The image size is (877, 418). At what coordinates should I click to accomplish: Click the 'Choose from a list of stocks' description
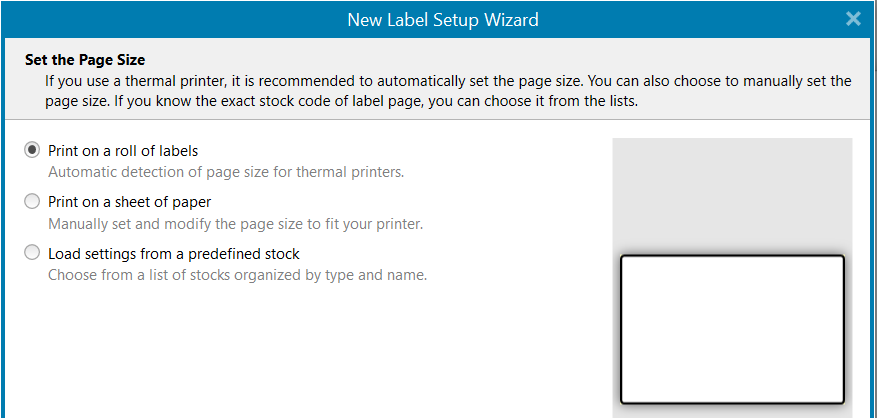click(x=238, y=275)
